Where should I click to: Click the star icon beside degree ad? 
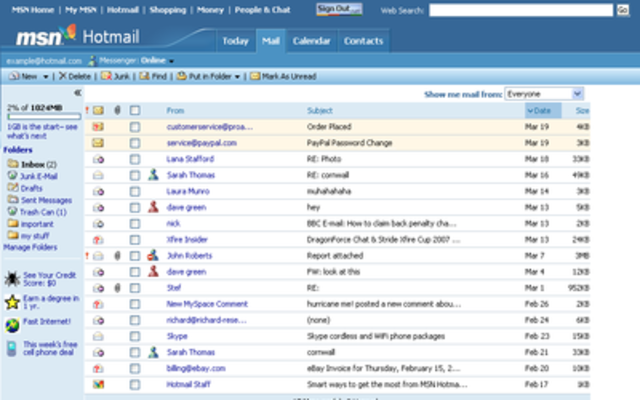click(12, 302)
